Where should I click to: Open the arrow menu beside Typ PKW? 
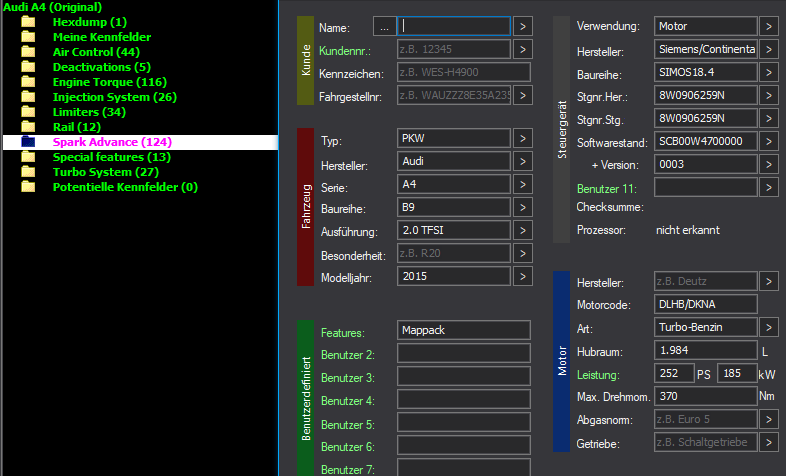click(523, 138)
